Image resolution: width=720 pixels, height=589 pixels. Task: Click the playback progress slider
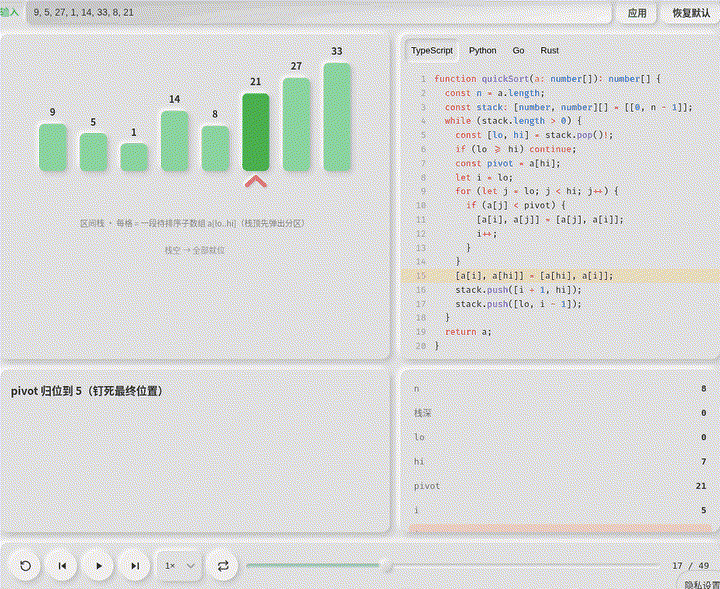[x=453, y=566]
